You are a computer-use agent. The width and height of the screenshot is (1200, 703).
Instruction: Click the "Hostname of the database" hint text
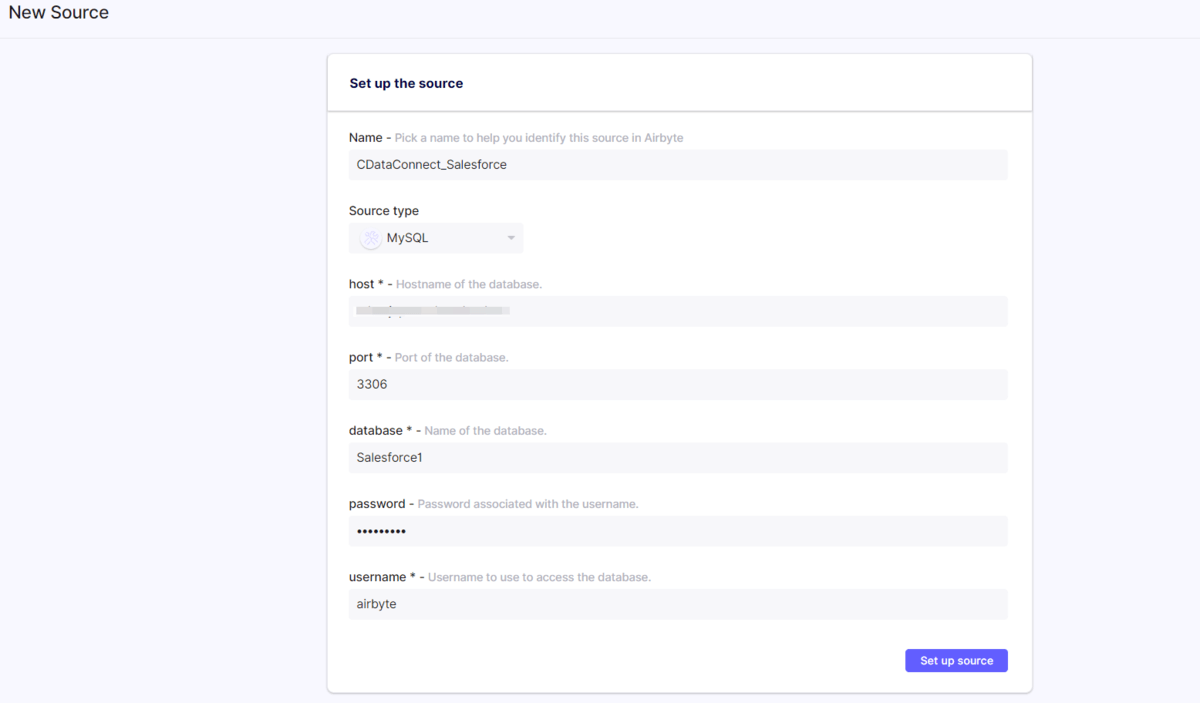469,285
